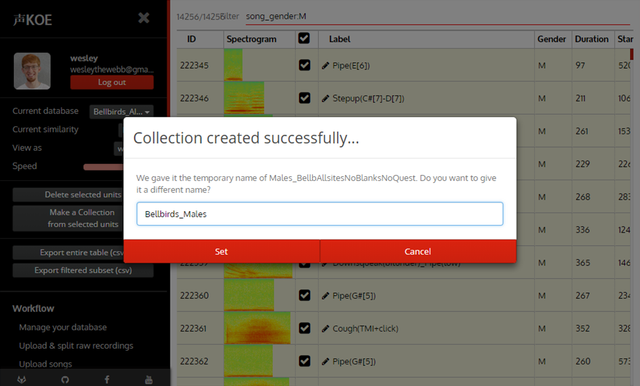
Task: Uncheck the row 222360 checkbox
Action: click(x=304, y=295)
